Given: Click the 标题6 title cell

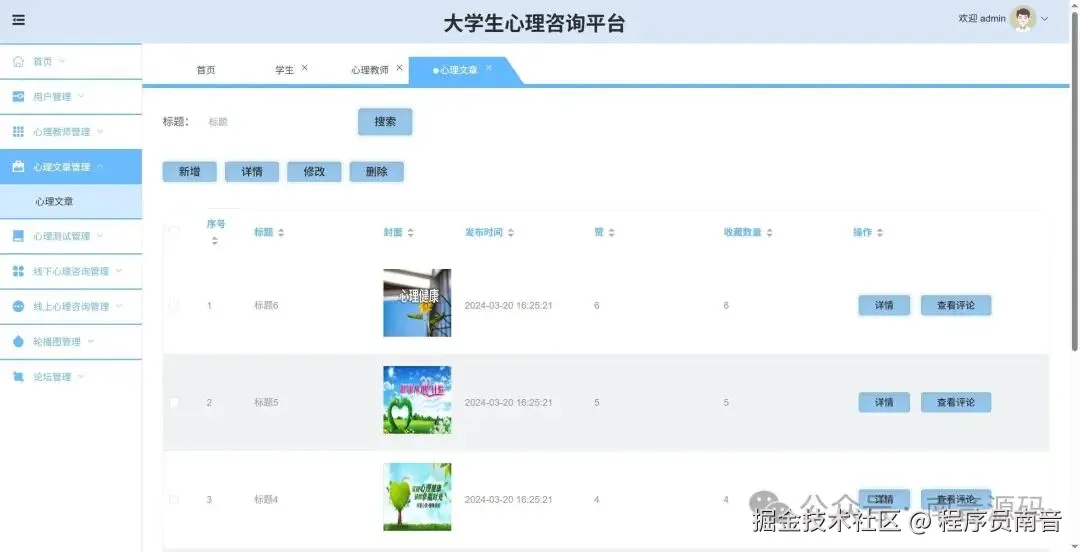Looking at the screenshot, I should point(266,305).
